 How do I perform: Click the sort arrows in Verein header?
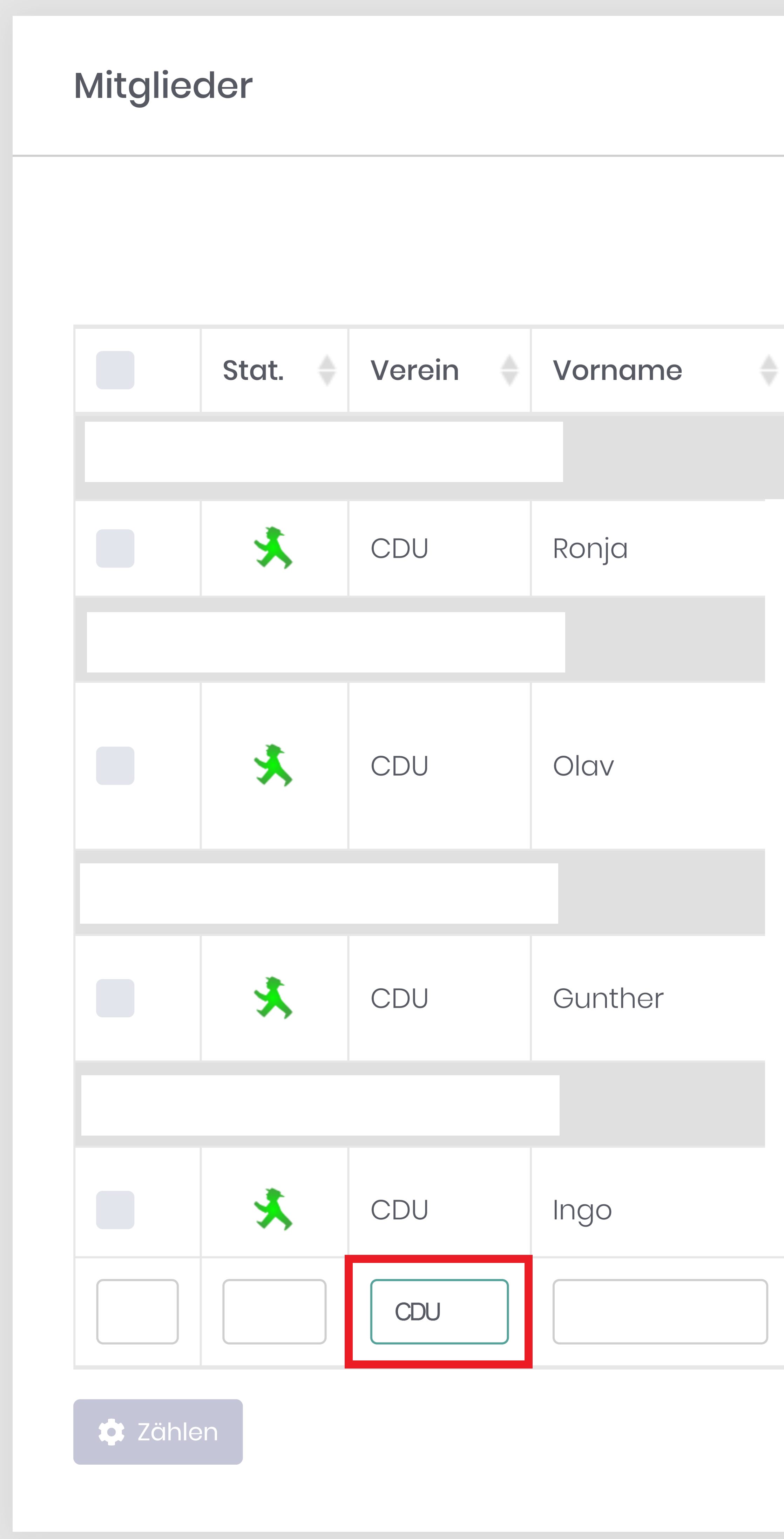point(509,370)
